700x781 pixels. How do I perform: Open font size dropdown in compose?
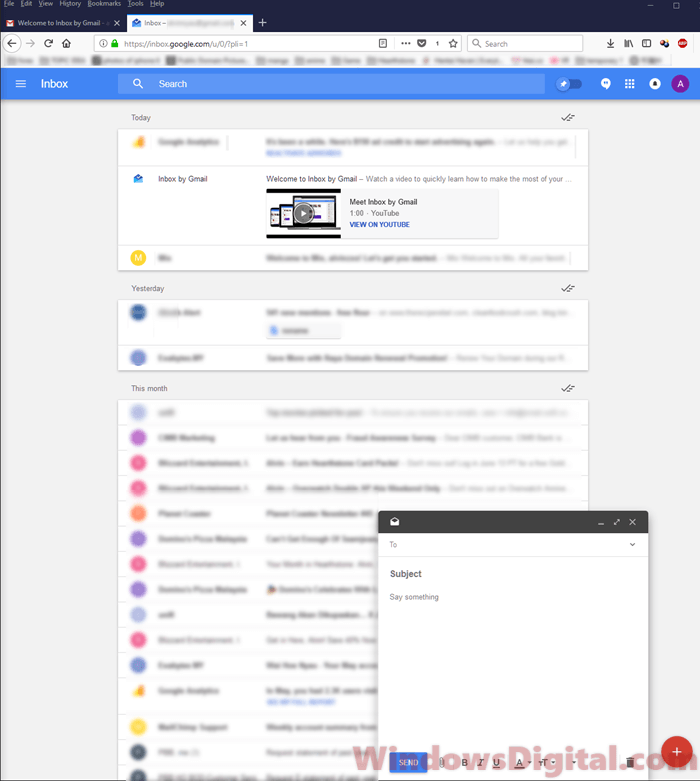(547, 763)
